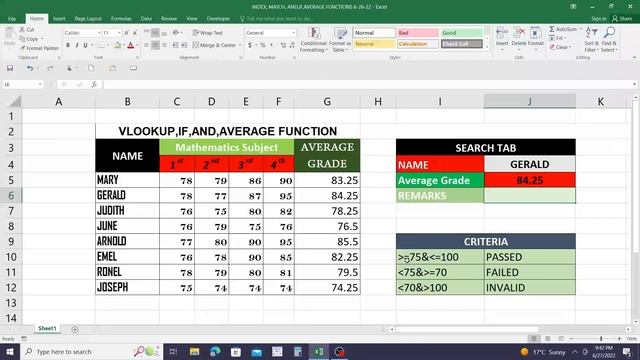Click the Insert Function fx icon

[94, 84]
